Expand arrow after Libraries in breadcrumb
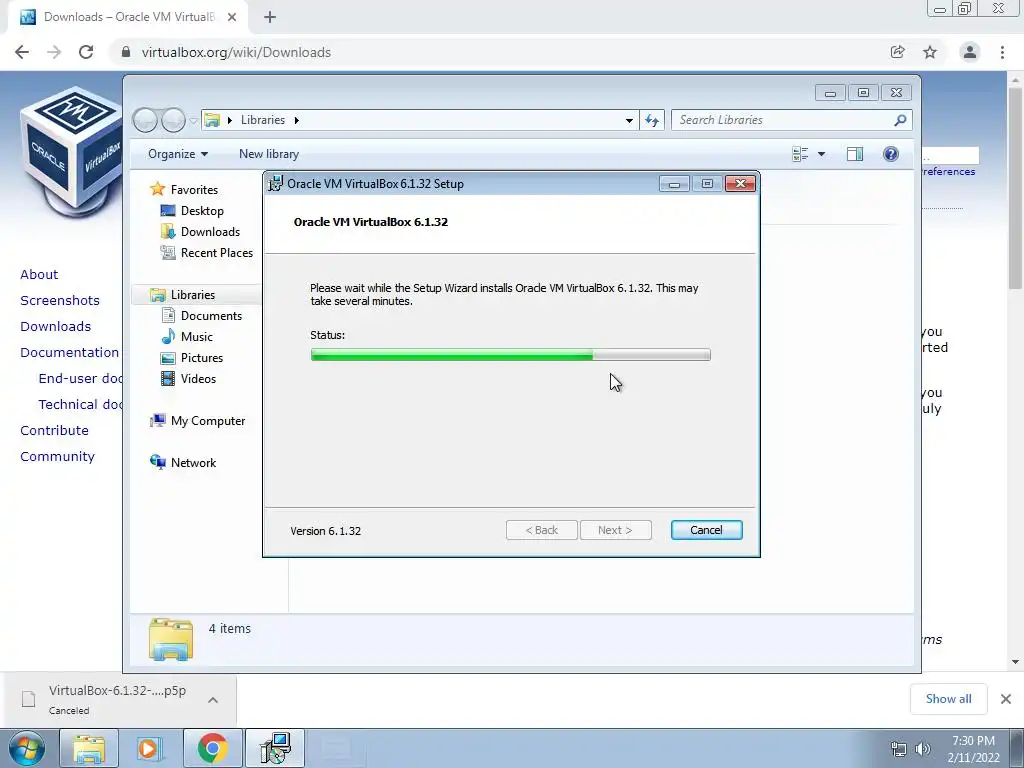The height and width of the screenshot is (768, 1024). pyautogui.click(x=296, y=120)
